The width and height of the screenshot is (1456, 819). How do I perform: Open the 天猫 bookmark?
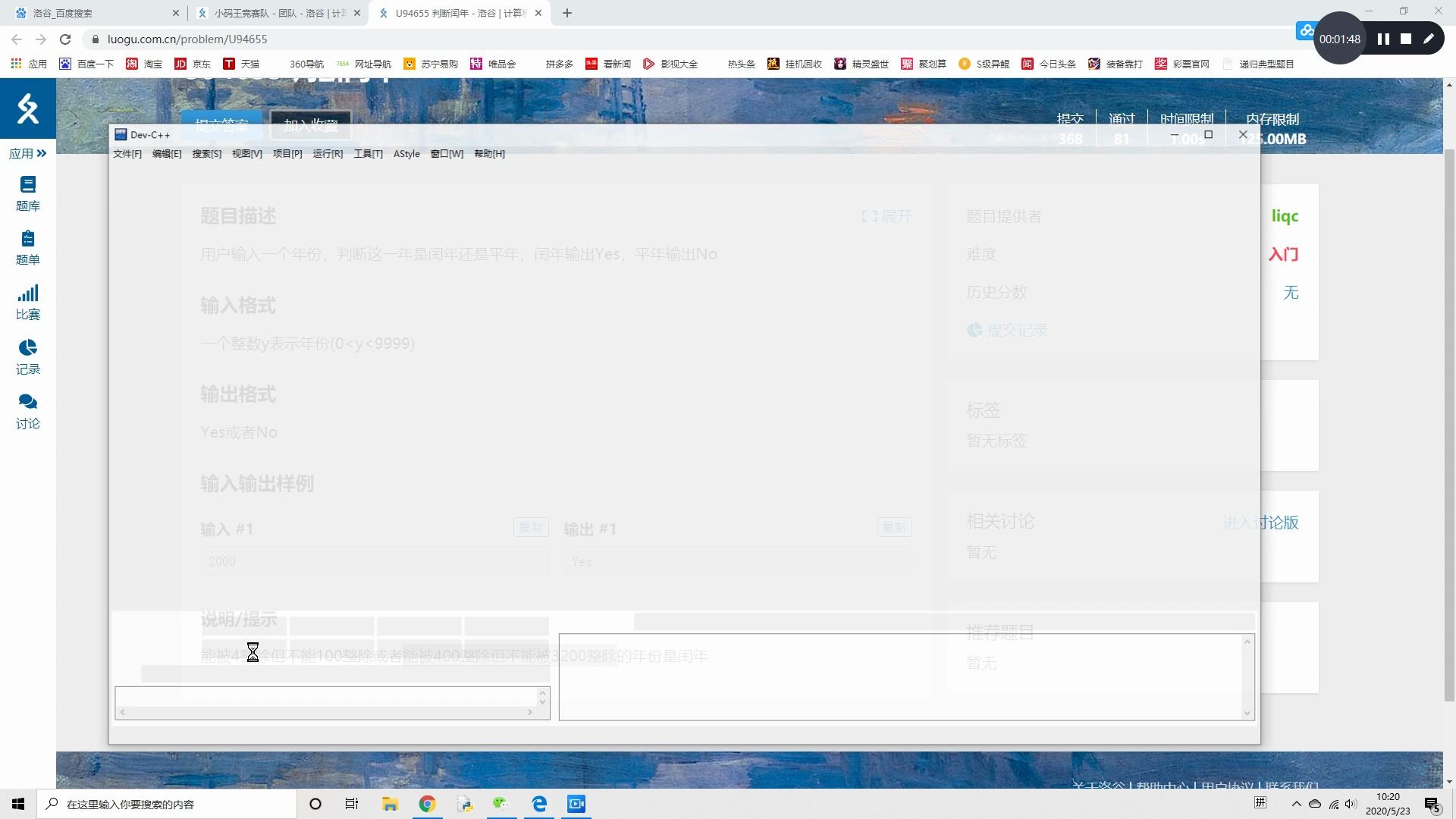click(x=241, y=64)
